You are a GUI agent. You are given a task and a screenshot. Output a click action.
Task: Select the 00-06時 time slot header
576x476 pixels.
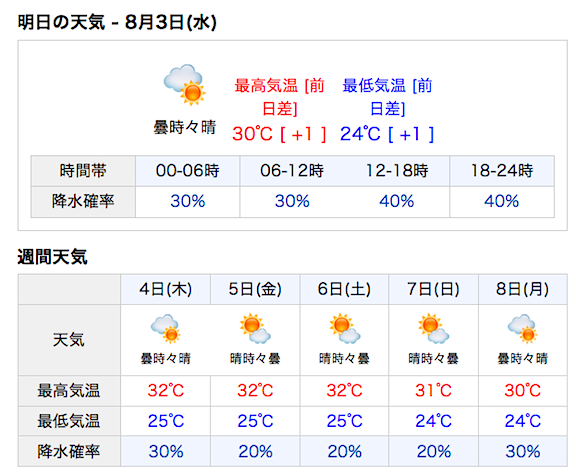click(x=187, y=171)
